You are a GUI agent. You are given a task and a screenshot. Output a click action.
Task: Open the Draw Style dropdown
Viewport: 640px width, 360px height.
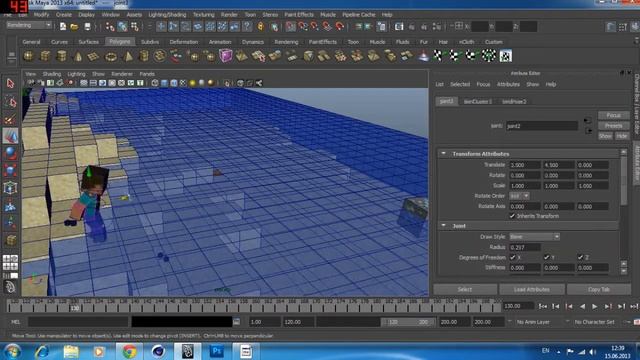tap(534, 237)
